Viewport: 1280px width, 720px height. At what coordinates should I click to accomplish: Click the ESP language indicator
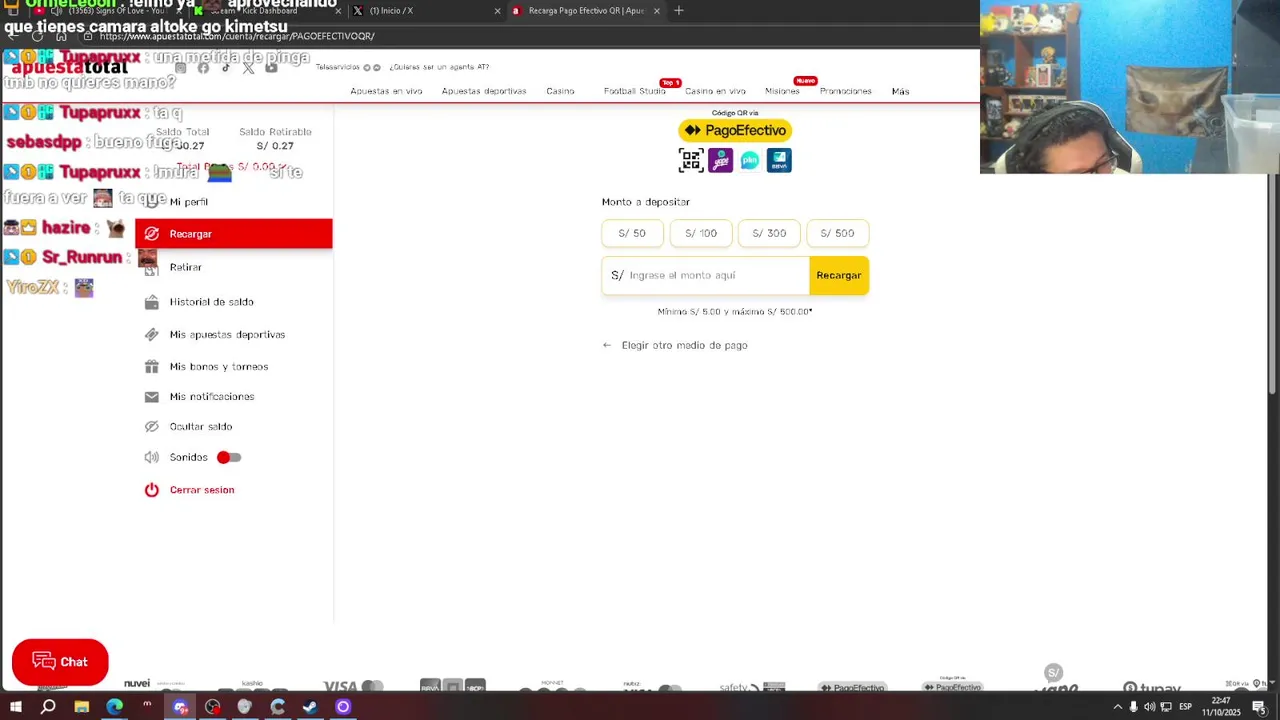click(1185, 707)
